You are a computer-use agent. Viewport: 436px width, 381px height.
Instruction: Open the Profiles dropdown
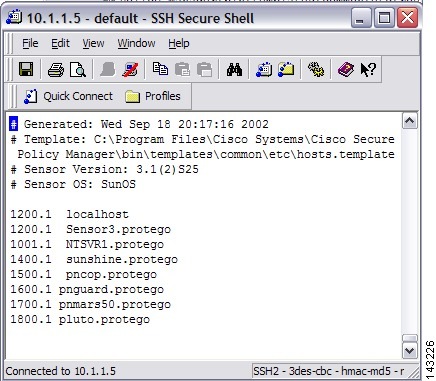153,96
